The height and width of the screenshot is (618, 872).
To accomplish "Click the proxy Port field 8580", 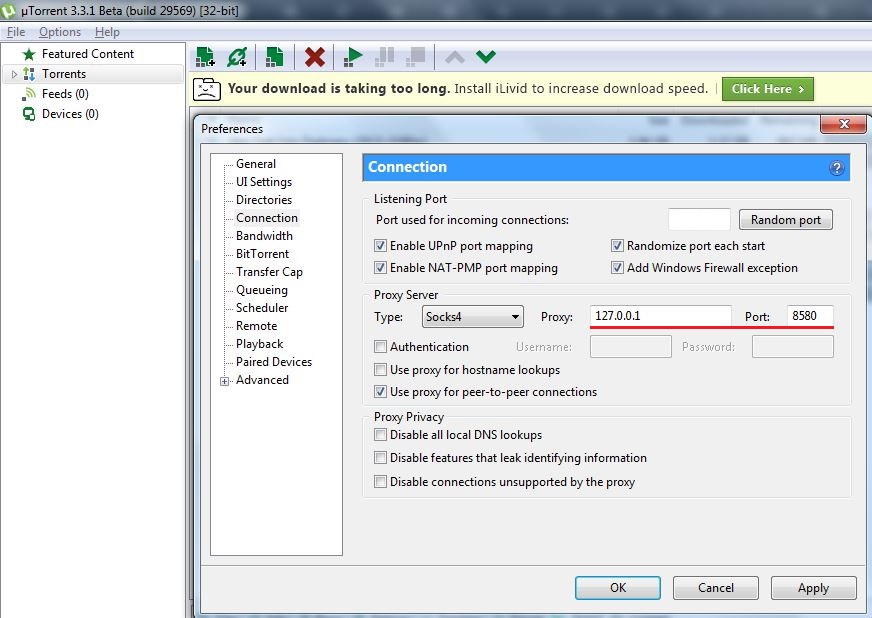I will tap(810, 316).
